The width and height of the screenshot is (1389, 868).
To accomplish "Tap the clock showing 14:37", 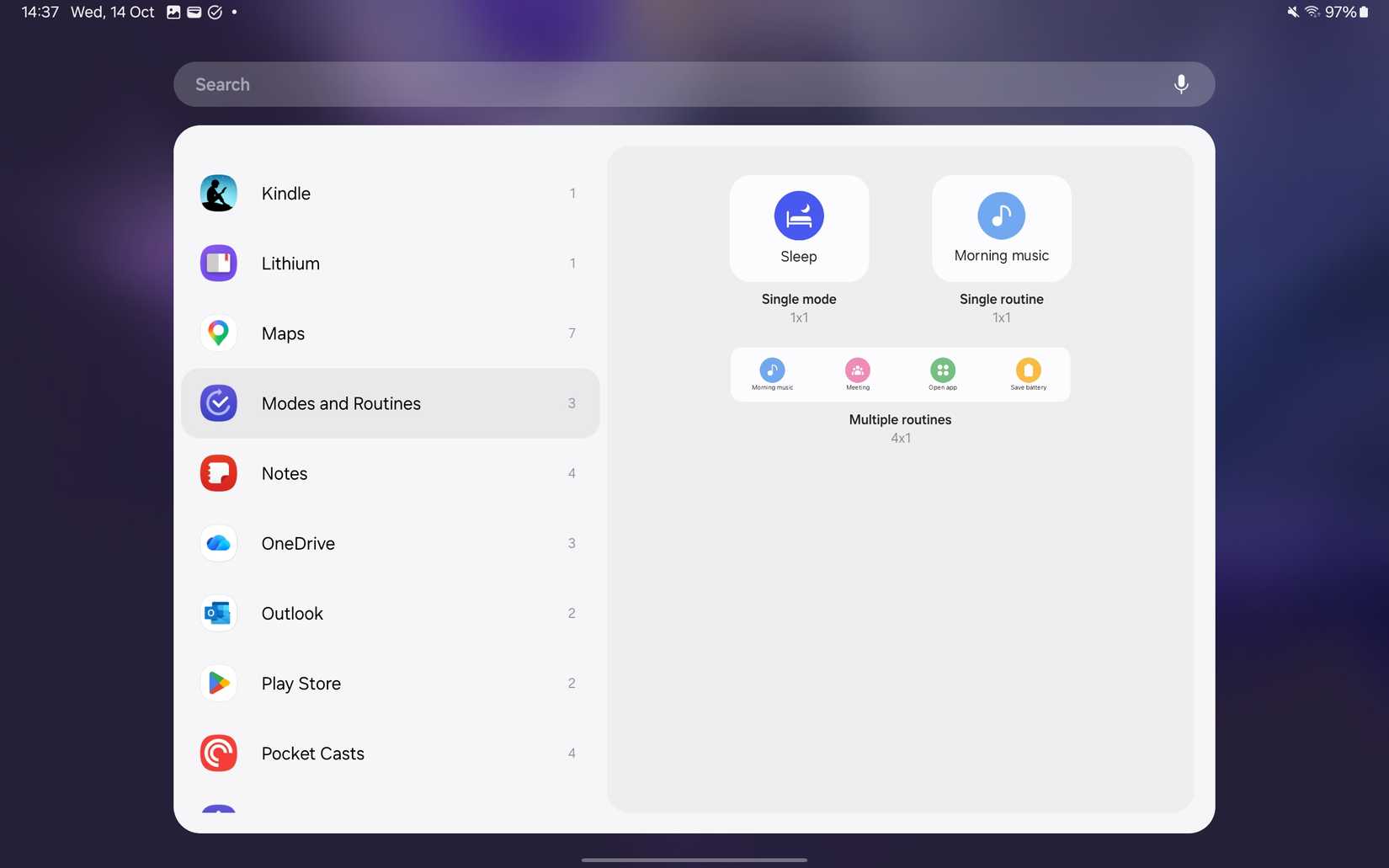I will [x=40, y=12].
